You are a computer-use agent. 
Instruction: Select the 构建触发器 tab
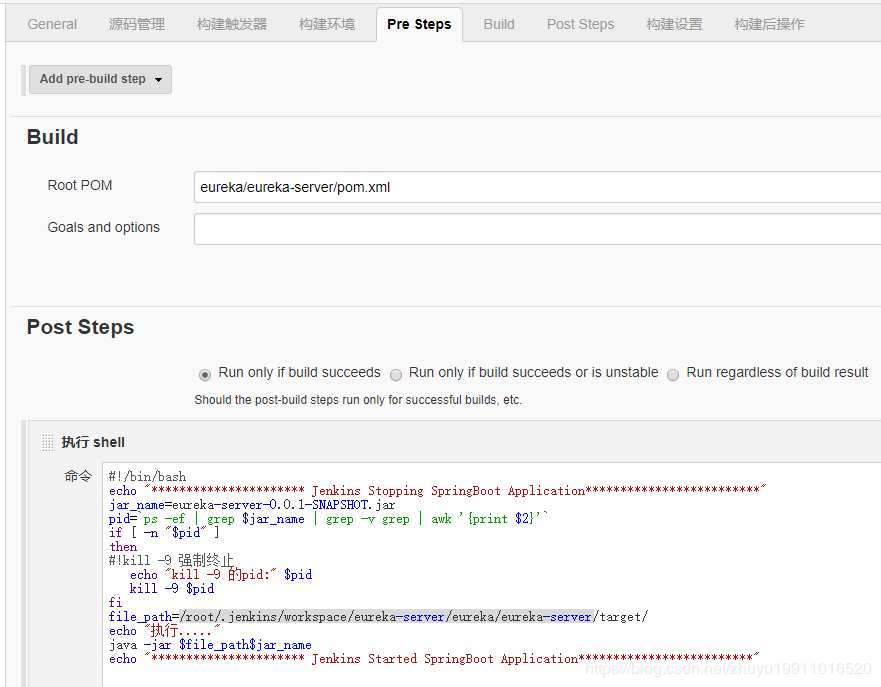pyautogui.click(x=231, y=24)
